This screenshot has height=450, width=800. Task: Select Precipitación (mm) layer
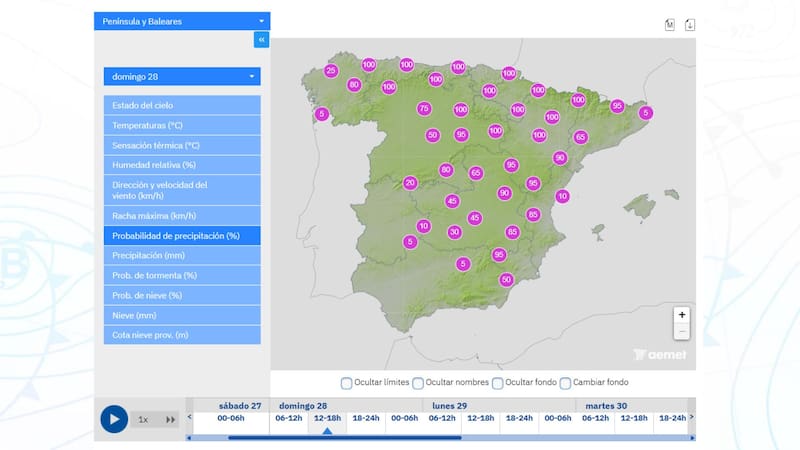click(x=182, y=255)
